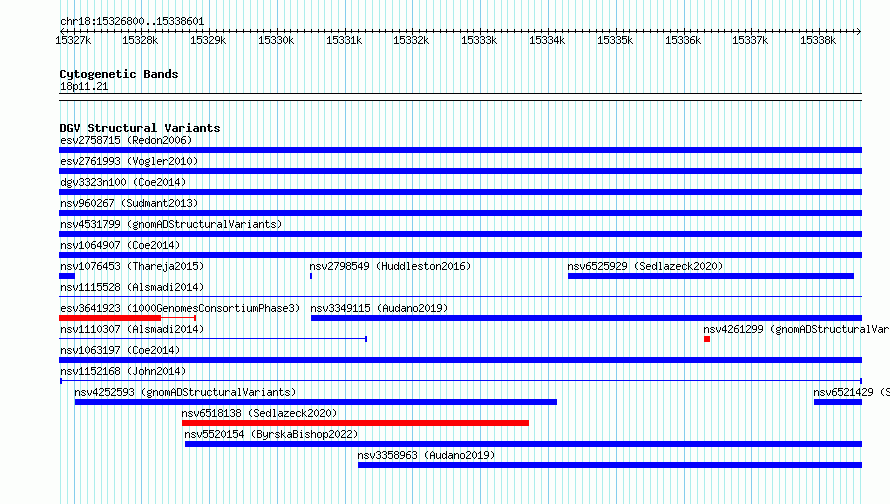Select nsv4531799 (gnomADStructuralVariants) label
Screen dimensions: 890x504
pos(171,224)
